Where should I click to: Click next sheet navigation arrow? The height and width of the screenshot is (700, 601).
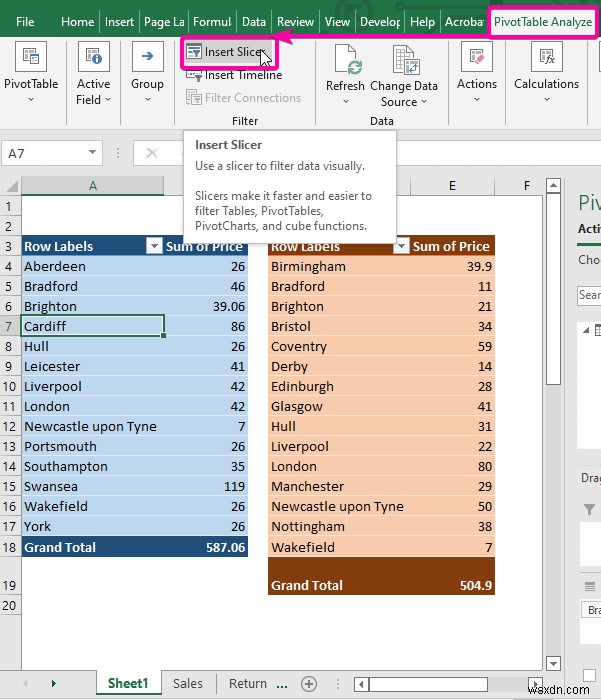pos(54,683)
